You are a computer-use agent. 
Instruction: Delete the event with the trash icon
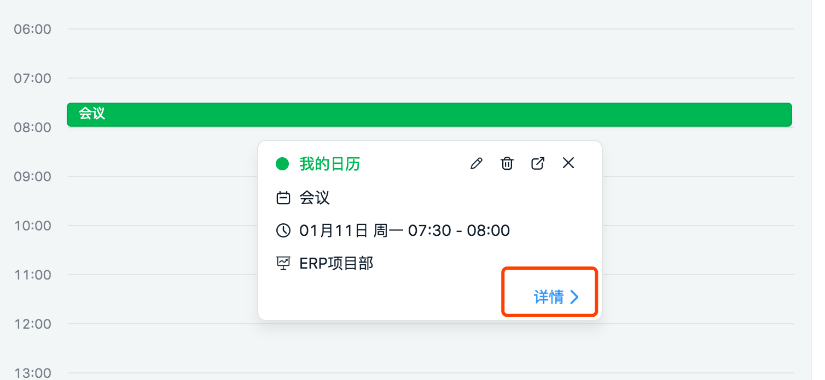coord(507,164)
